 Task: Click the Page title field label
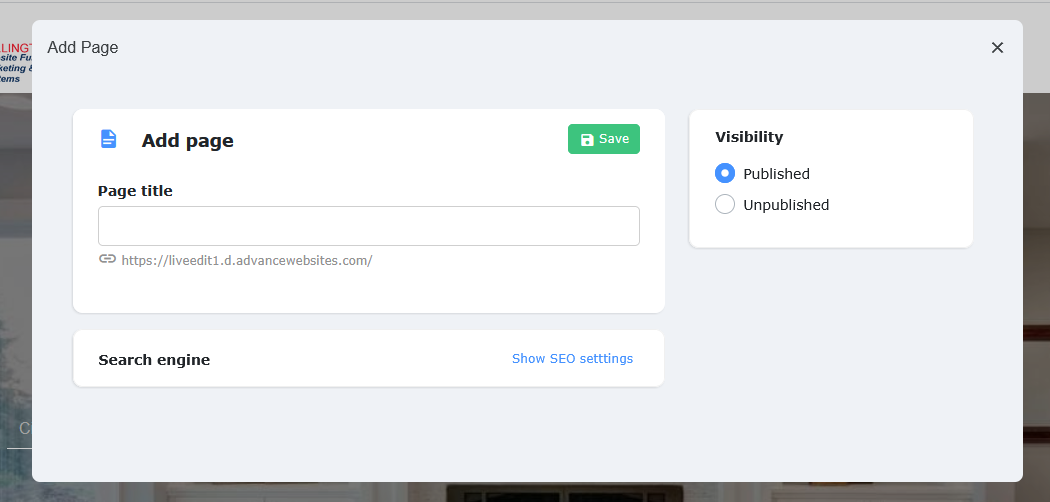coord(135,191)
